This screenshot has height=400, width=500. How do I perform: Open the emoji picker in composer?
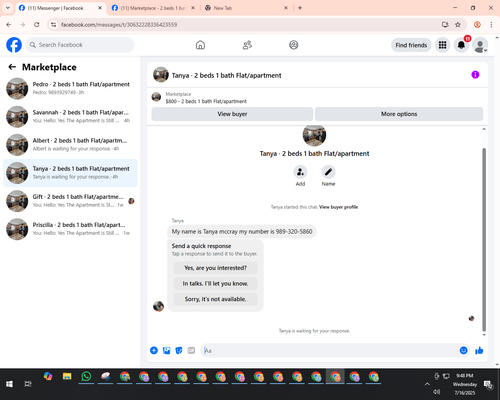tap(463, 350)
